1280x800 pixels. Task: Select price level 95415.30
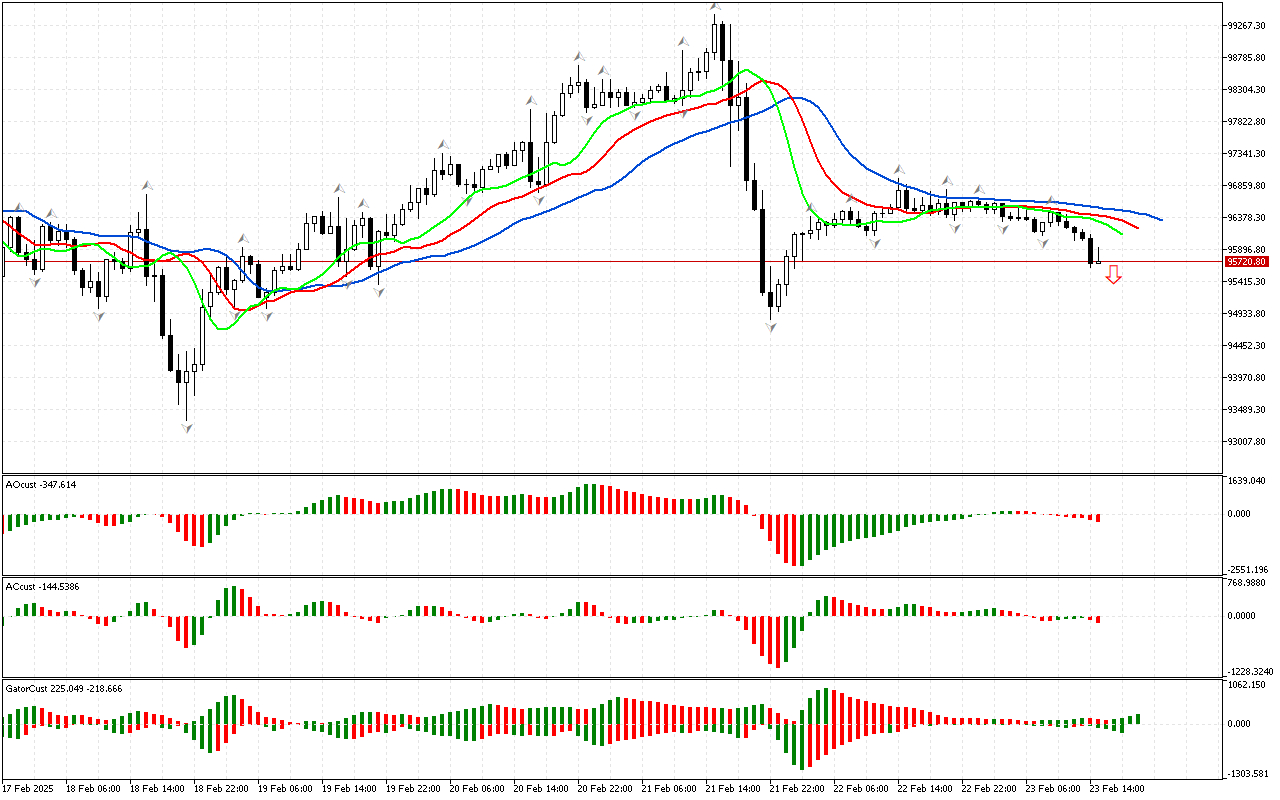pyautogui.click(x=1247, y=282)
